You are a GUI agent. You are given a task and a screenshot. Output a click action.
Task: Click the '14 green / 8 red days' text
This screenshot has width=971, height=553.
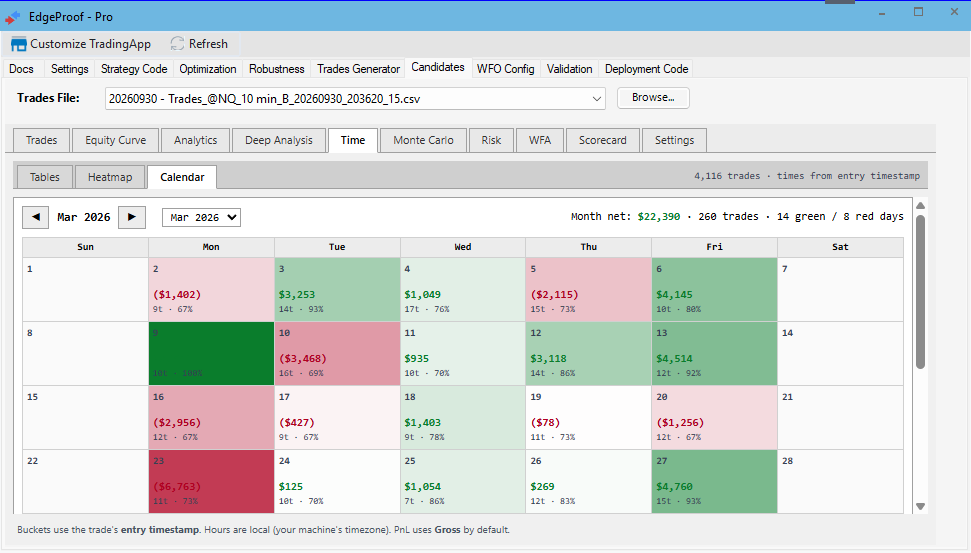[x=840, y=217]
